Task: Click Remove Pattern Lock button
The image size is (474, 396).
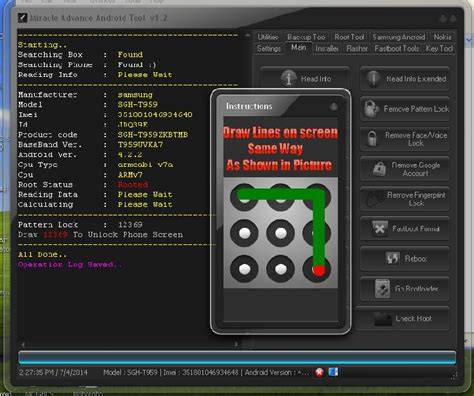Action: tap(405, 109)
